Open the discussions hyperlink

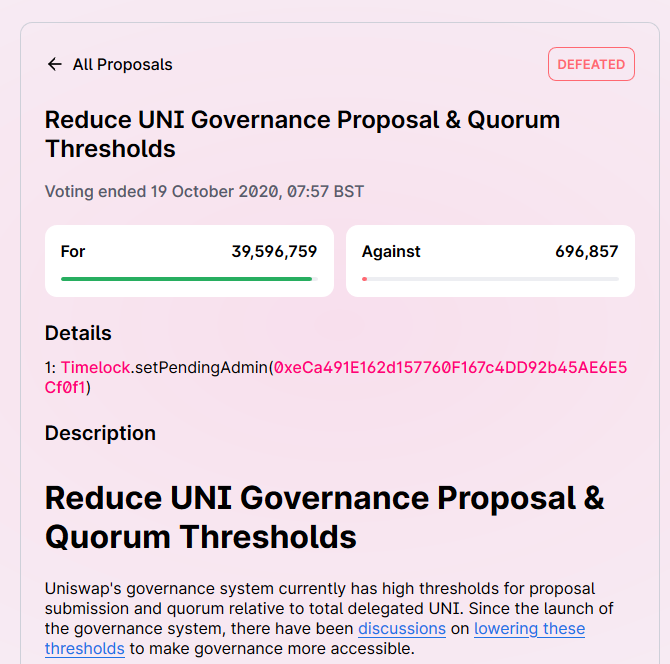point(402,629)
